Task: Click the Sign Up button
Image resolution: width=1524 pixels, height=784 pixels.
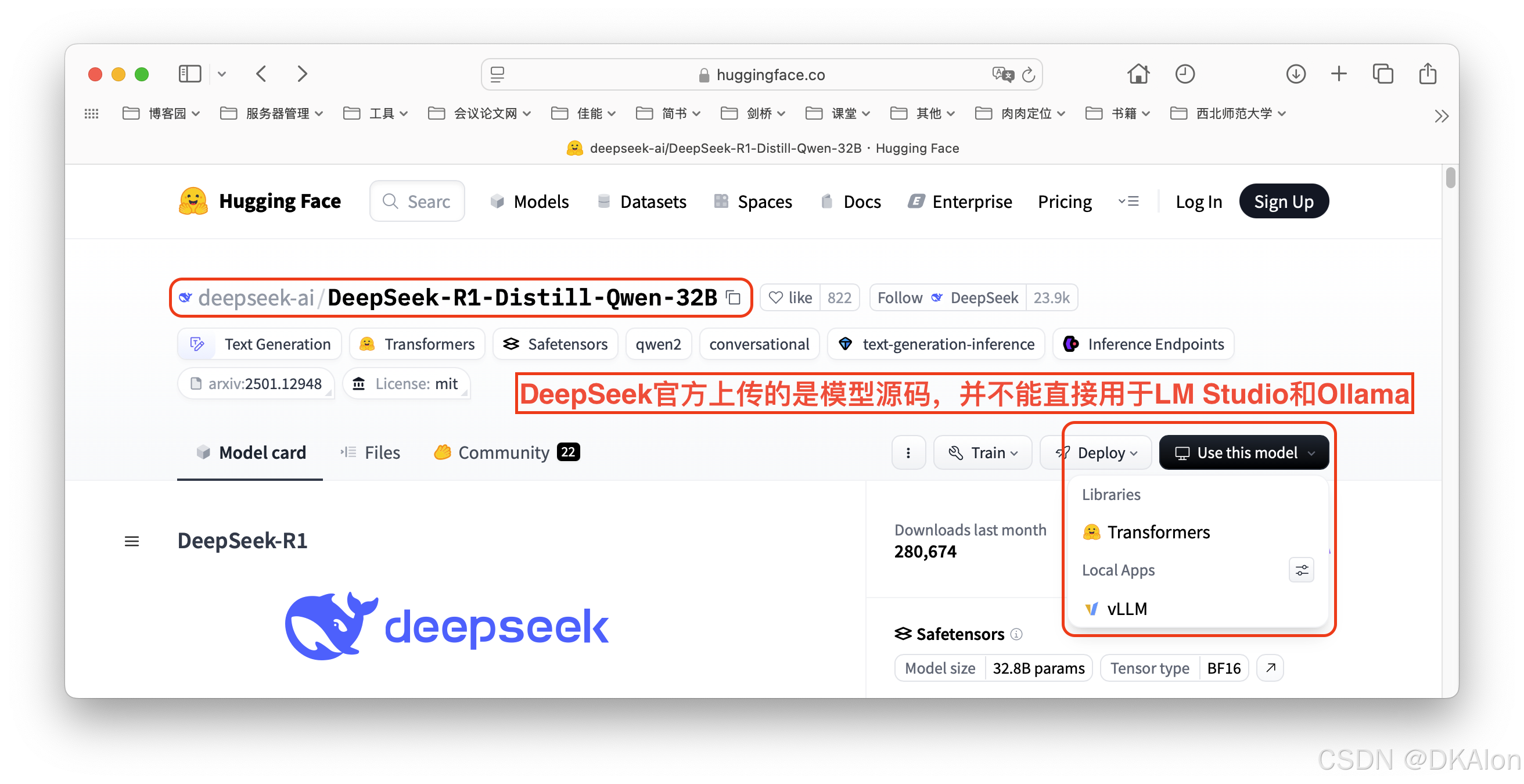Action: 1284,200
